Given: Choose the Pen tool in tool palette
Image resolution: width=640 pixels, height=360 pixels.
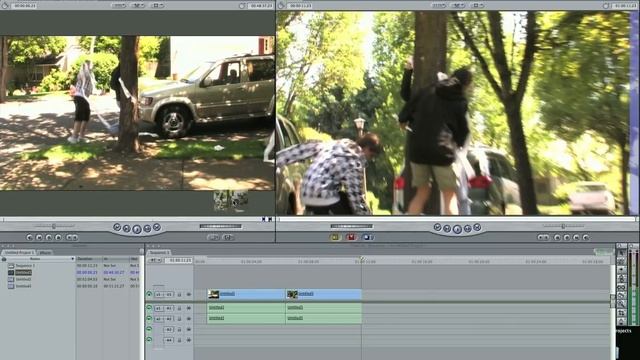Looking at the screenshot, I should (x=621, y=321).
